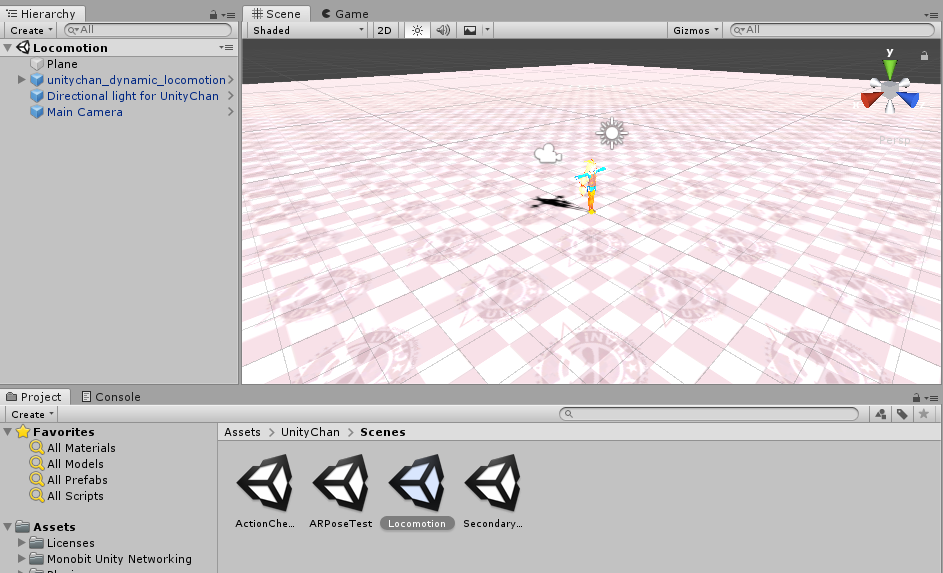Click Scene view search field
943x573 pixels.
tap(832, 29)
